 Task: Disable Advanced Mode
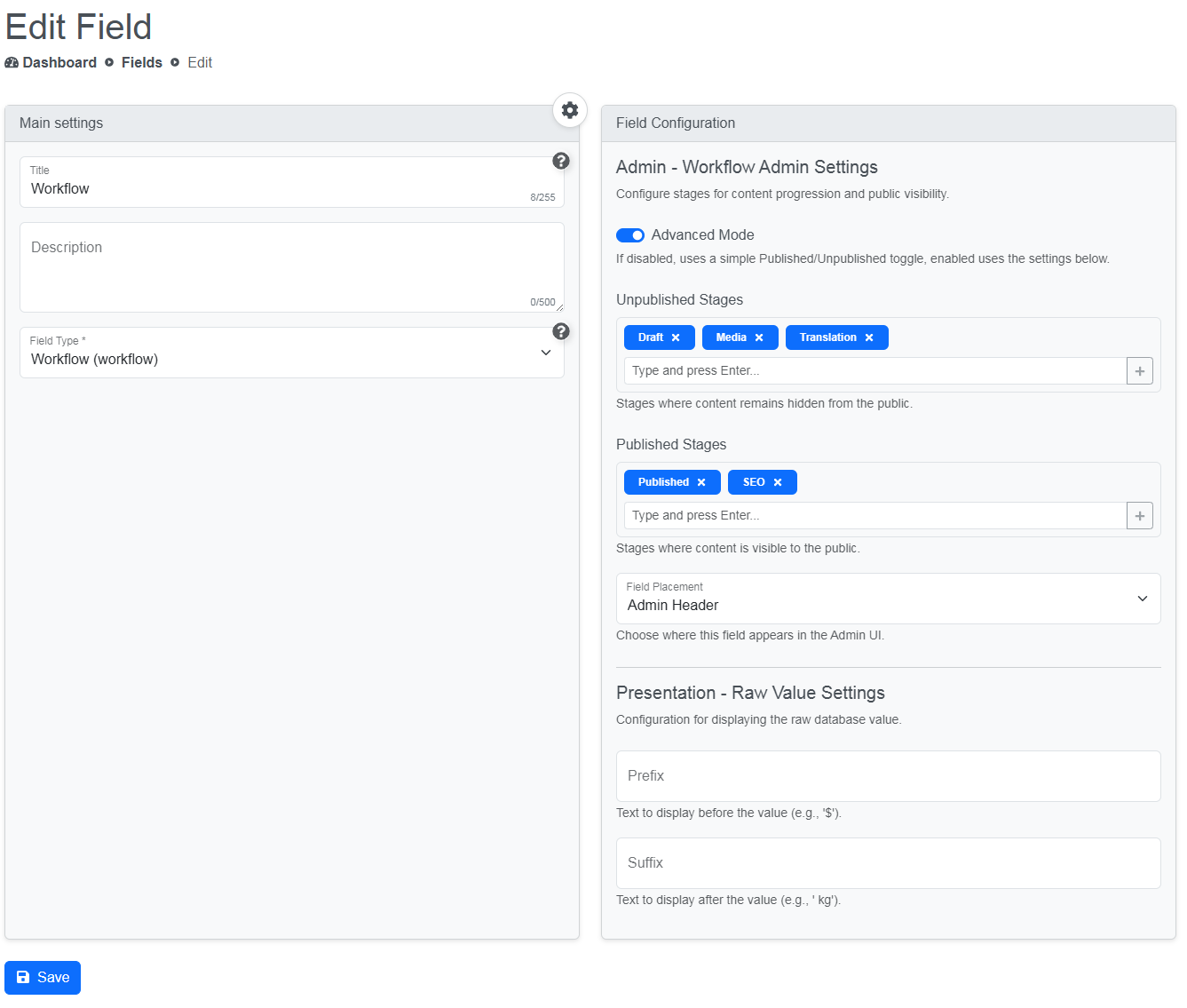(630, 234)
